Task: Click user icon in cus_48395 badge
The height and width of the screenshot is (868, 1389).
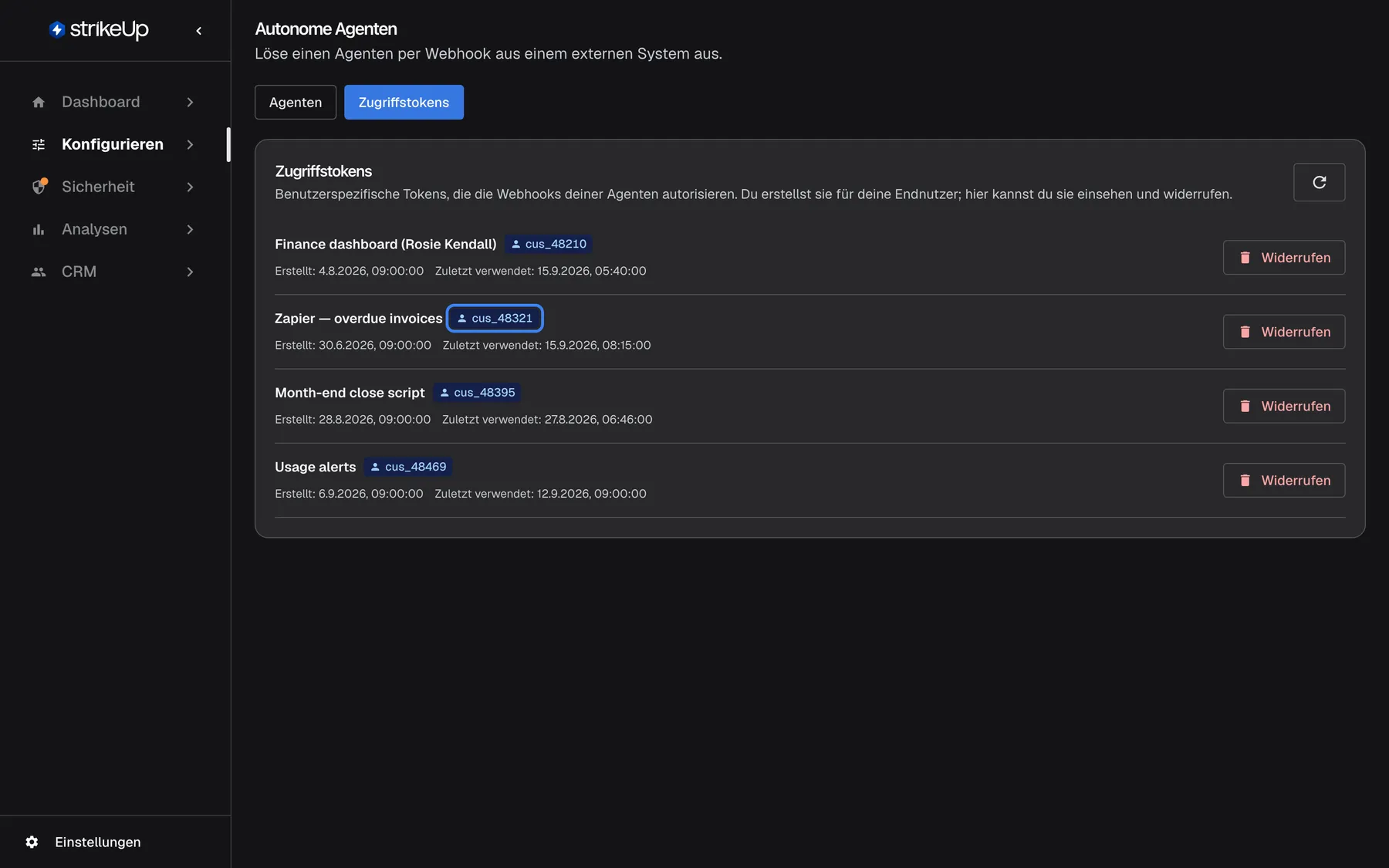Action: pyautogui.click(x=444, y=393)
